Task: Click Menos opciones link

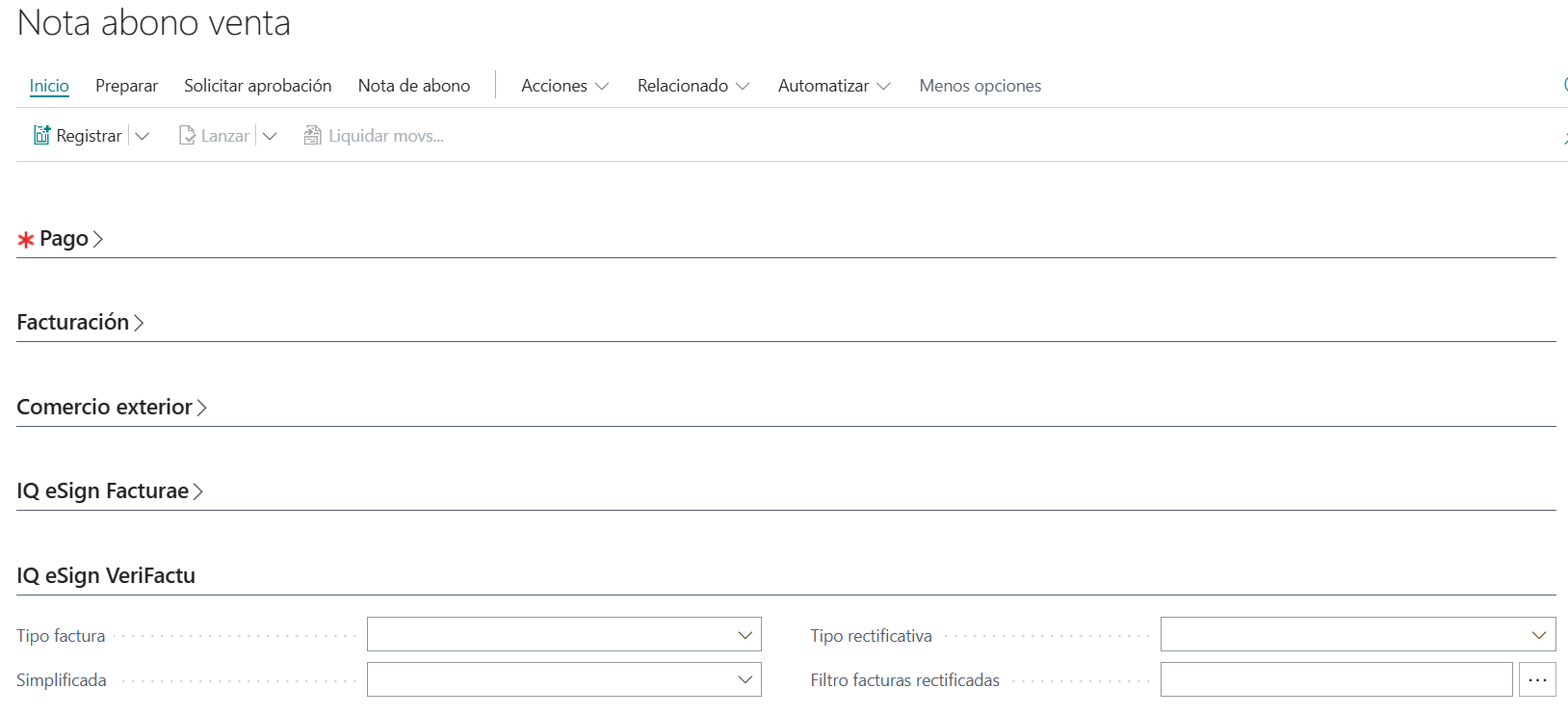Action: pyautogui.click(x=980, y=86)
